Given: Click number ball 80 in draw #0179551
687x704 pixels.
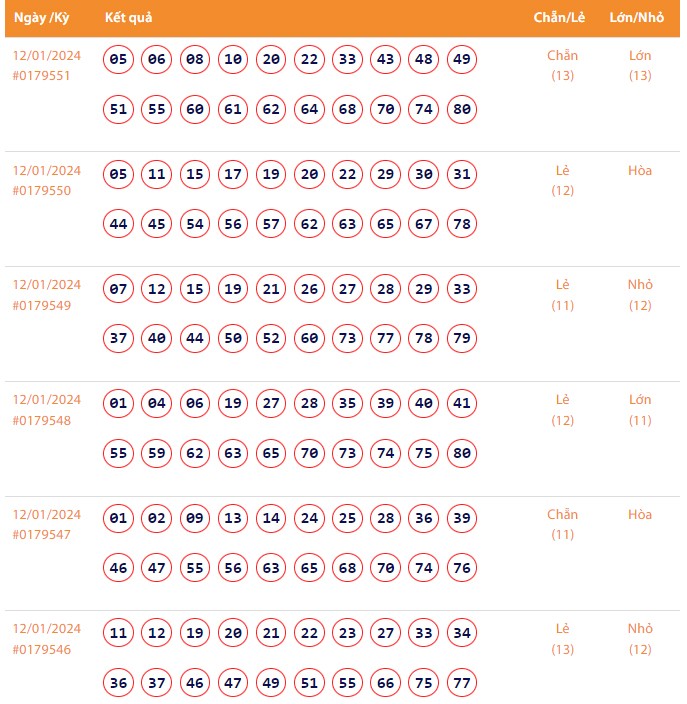Looking at the screenshot, I should point(461,109).
